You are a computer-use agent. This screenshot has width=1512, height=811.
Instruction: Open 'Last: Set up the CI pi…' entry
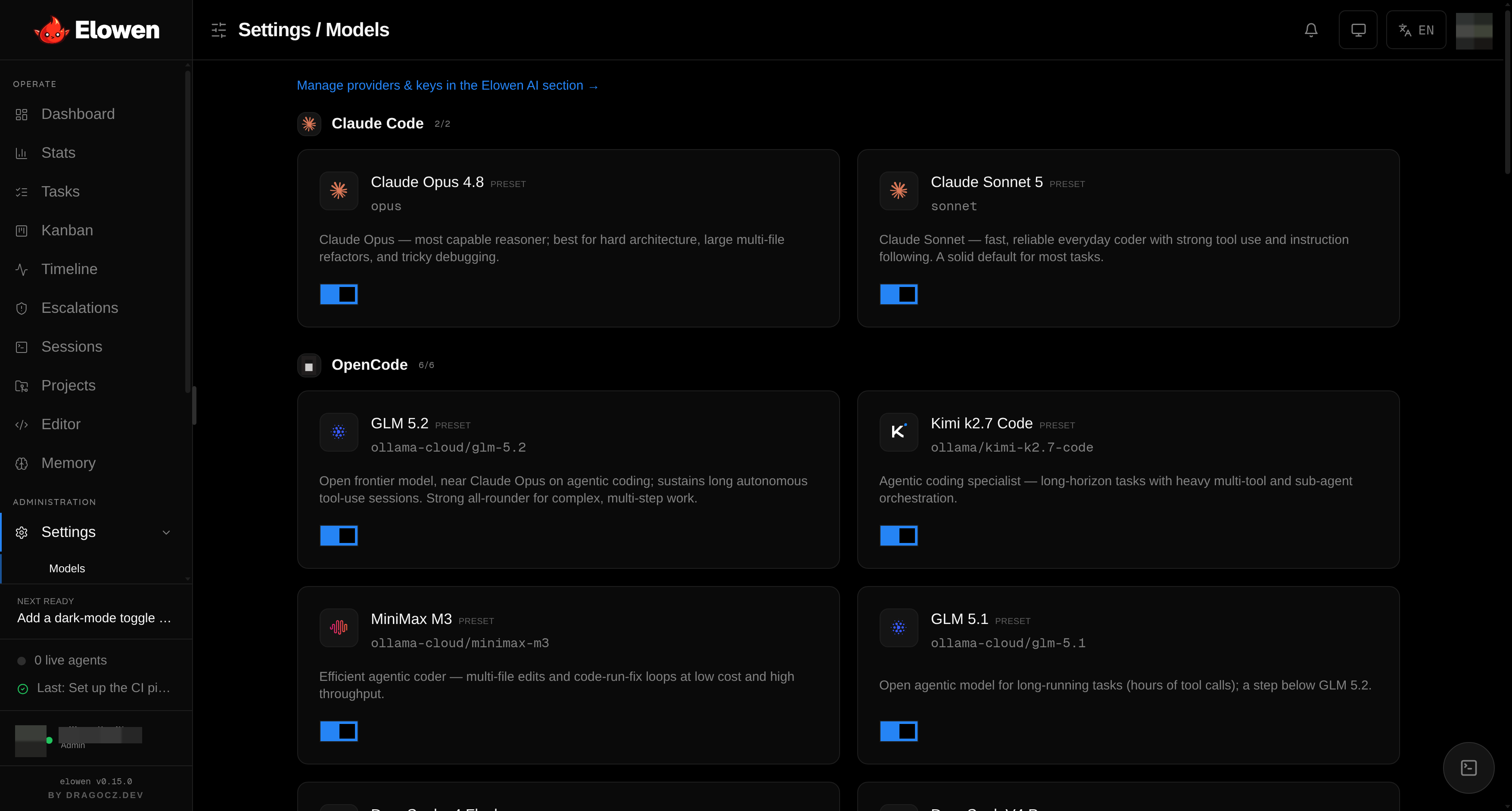(103, 688)
